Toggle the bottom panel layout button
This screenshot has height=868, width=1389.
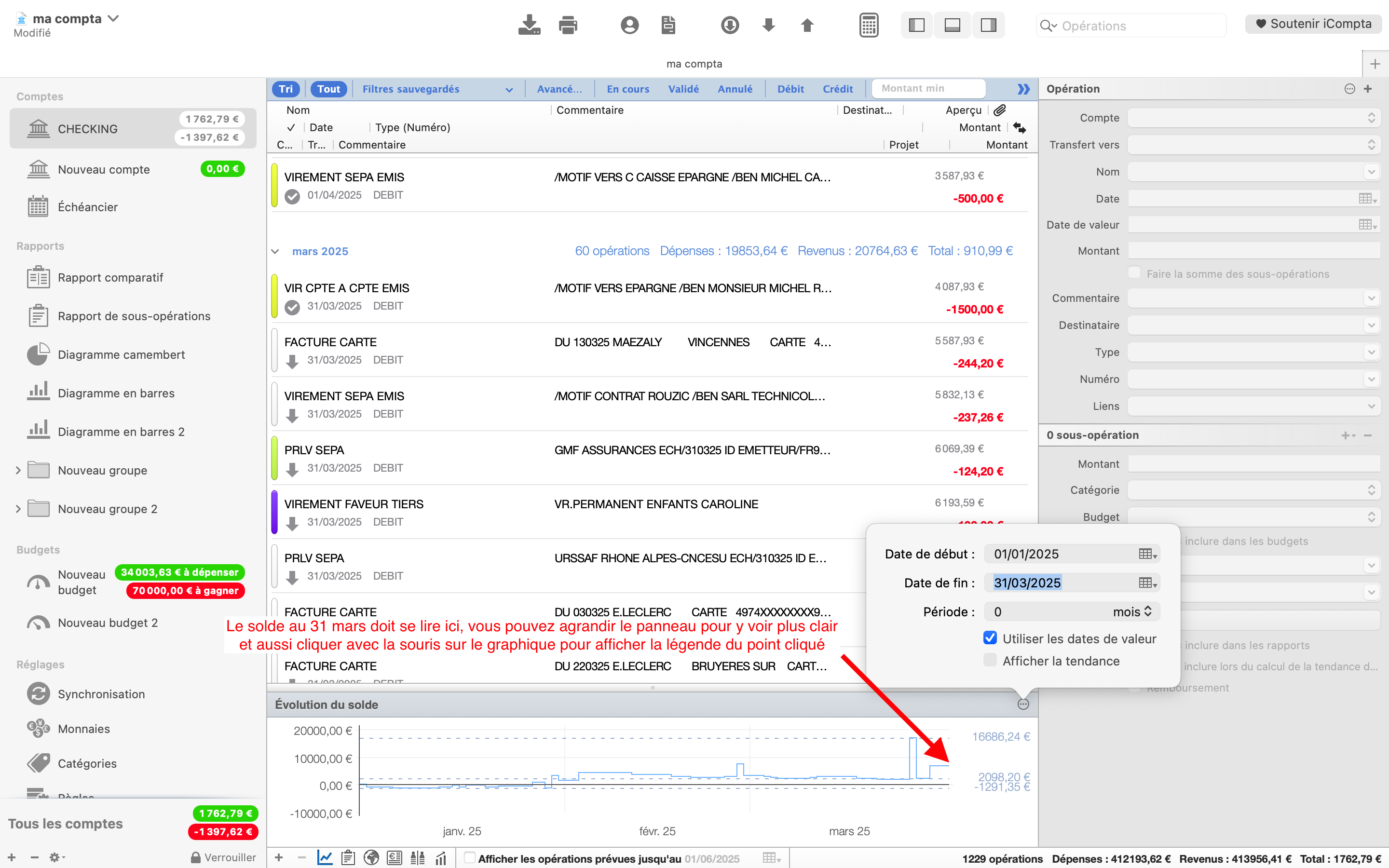952,25
